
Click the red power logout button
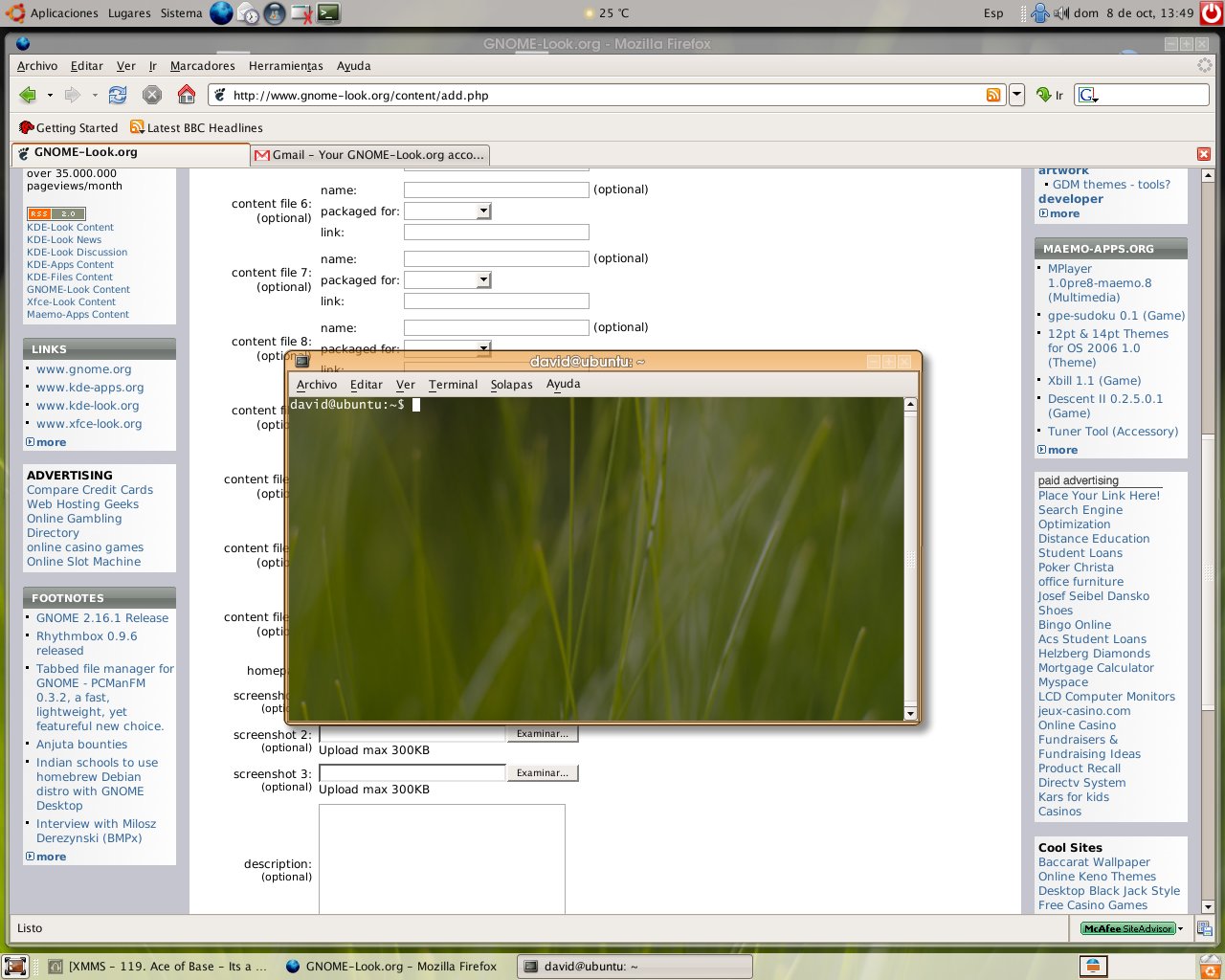1212,13
